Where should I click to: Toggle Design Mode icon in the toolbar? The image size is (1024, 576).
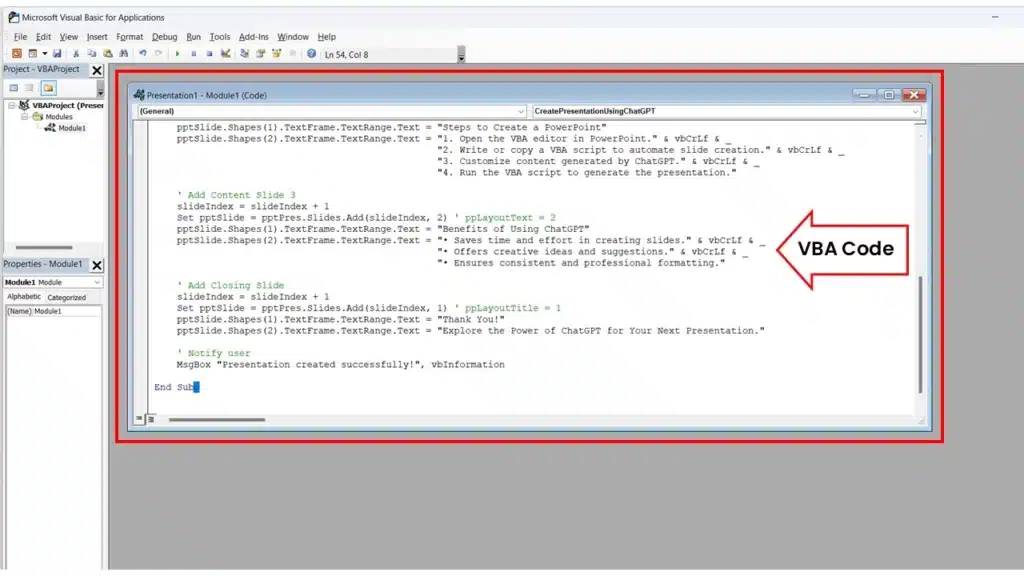pos(226,53)
